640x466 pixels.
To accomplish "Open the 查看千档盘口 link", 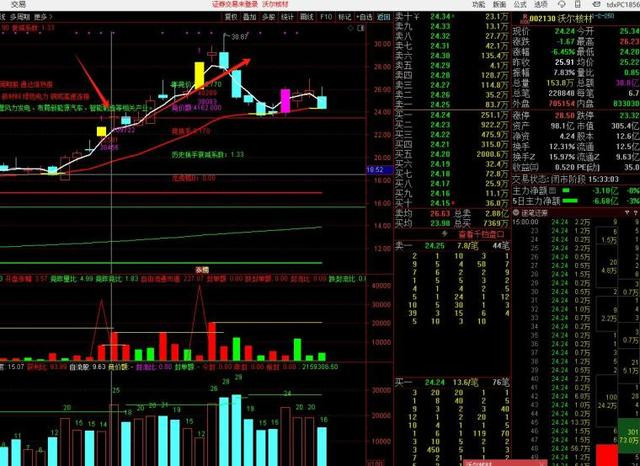I will 481,234.
